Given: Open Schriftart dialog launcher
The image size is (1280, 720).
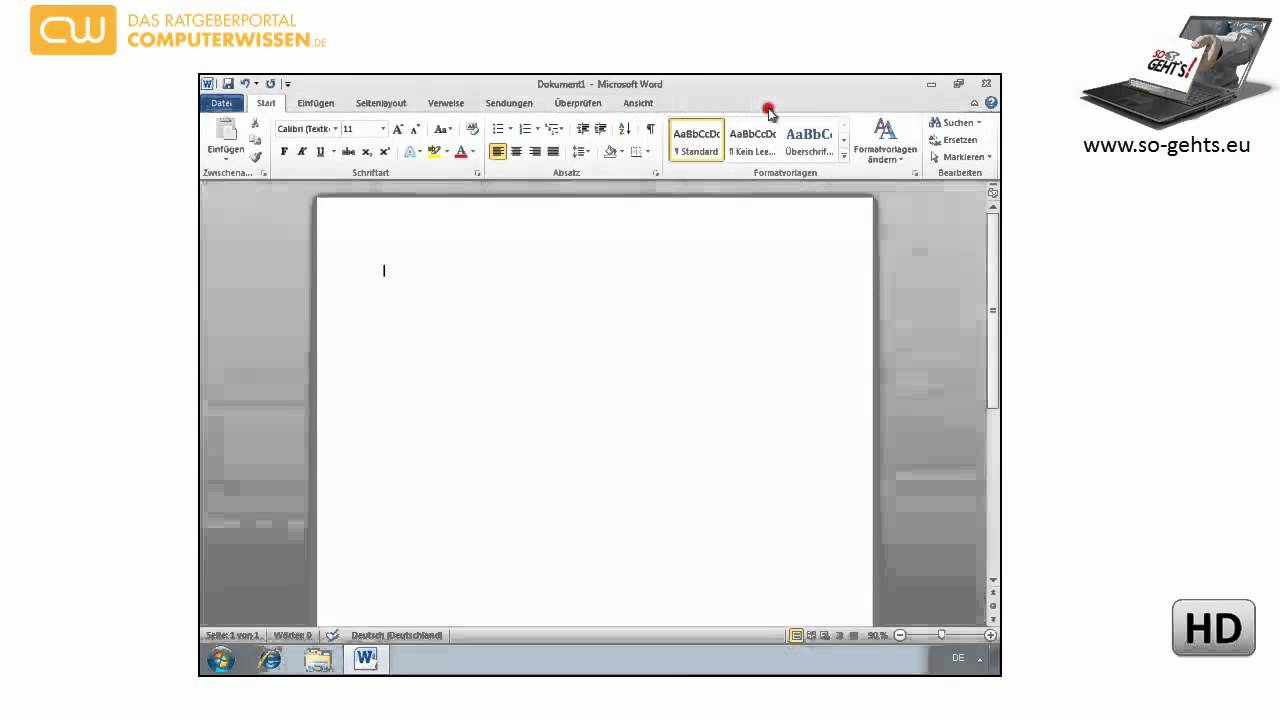Looking at the screenshot, I should pos(477,173).
